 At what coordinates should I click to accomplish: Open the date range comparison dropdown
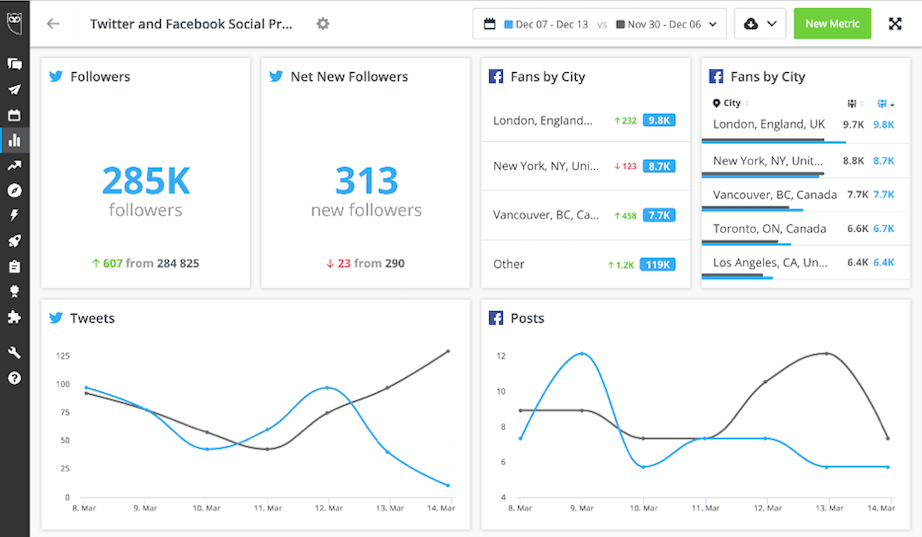point(598,24)
